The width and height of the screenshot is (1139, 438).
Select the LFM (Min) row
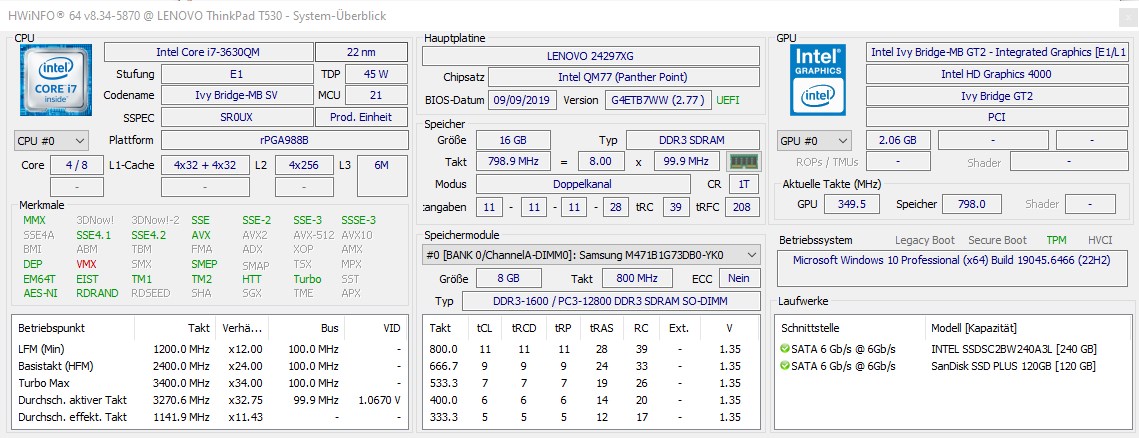tap(209, 349)
